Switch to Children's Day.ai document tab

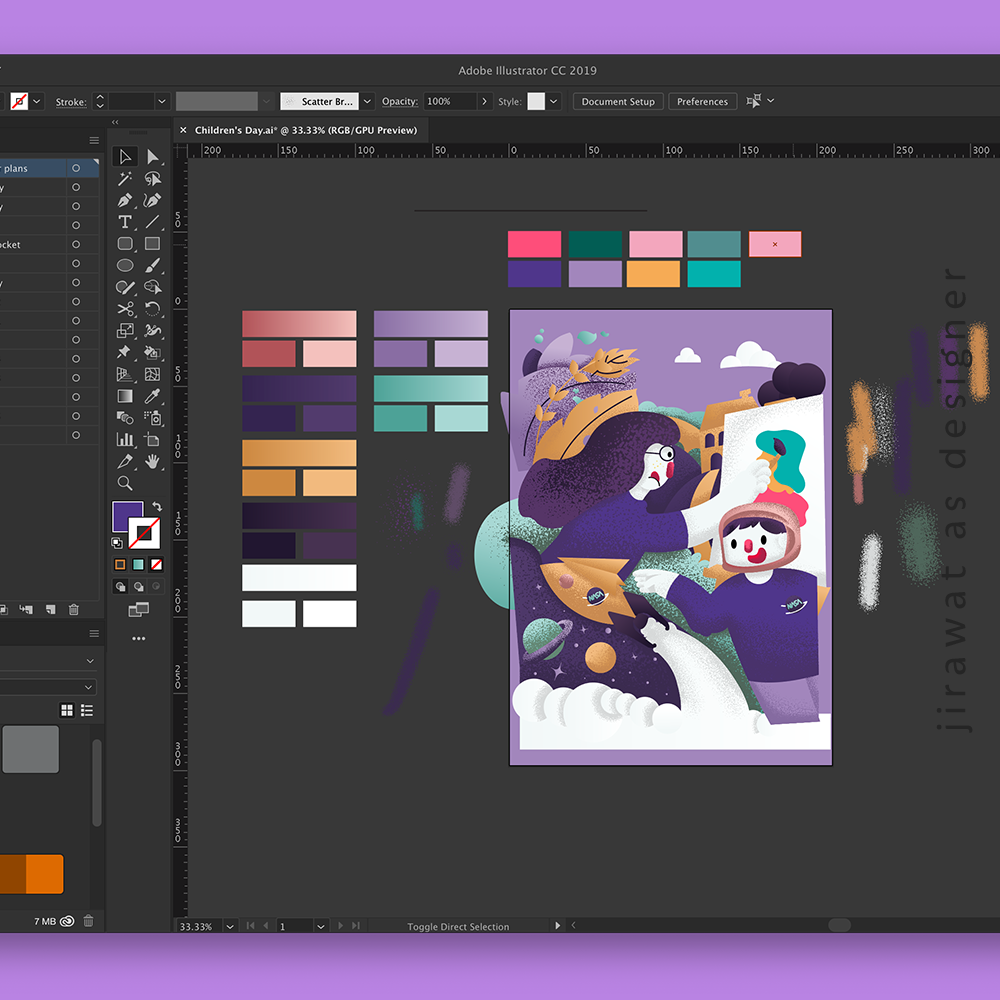[306, 130]
